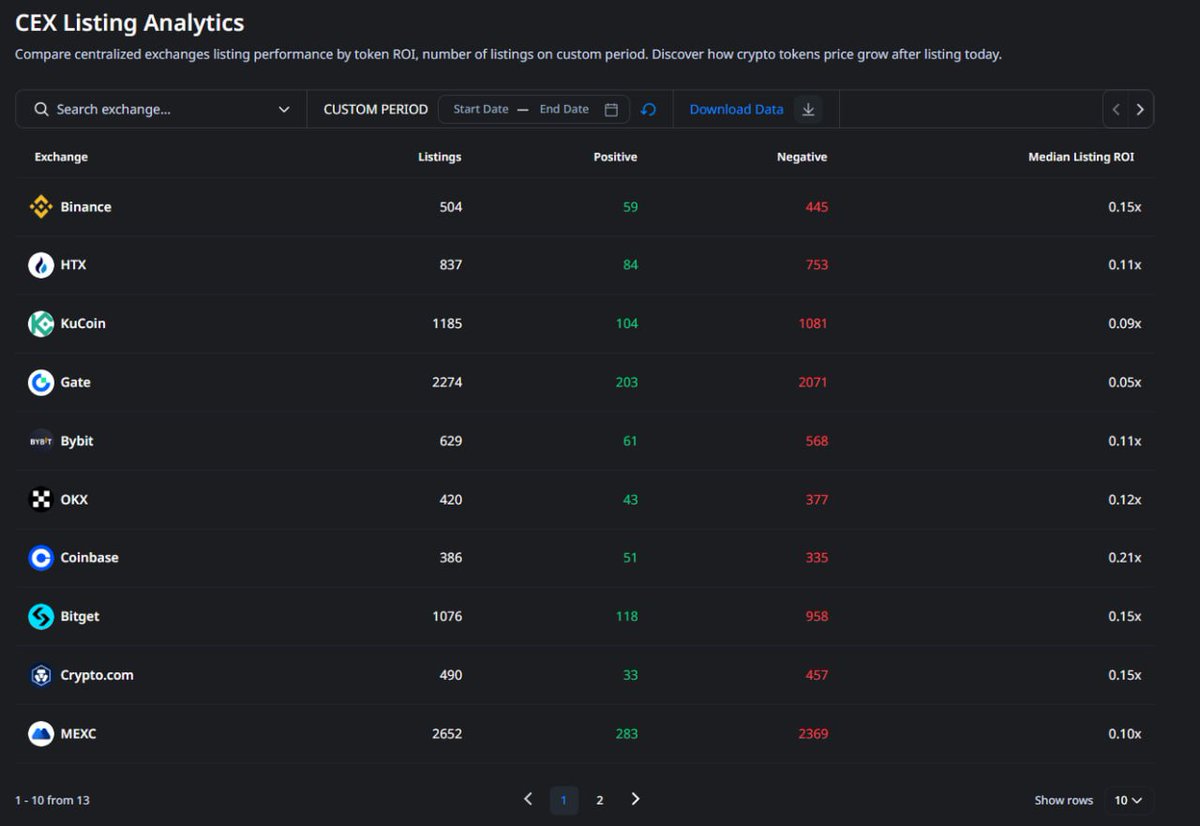Click the HTX exchange logo icon

tap(41, 265)
